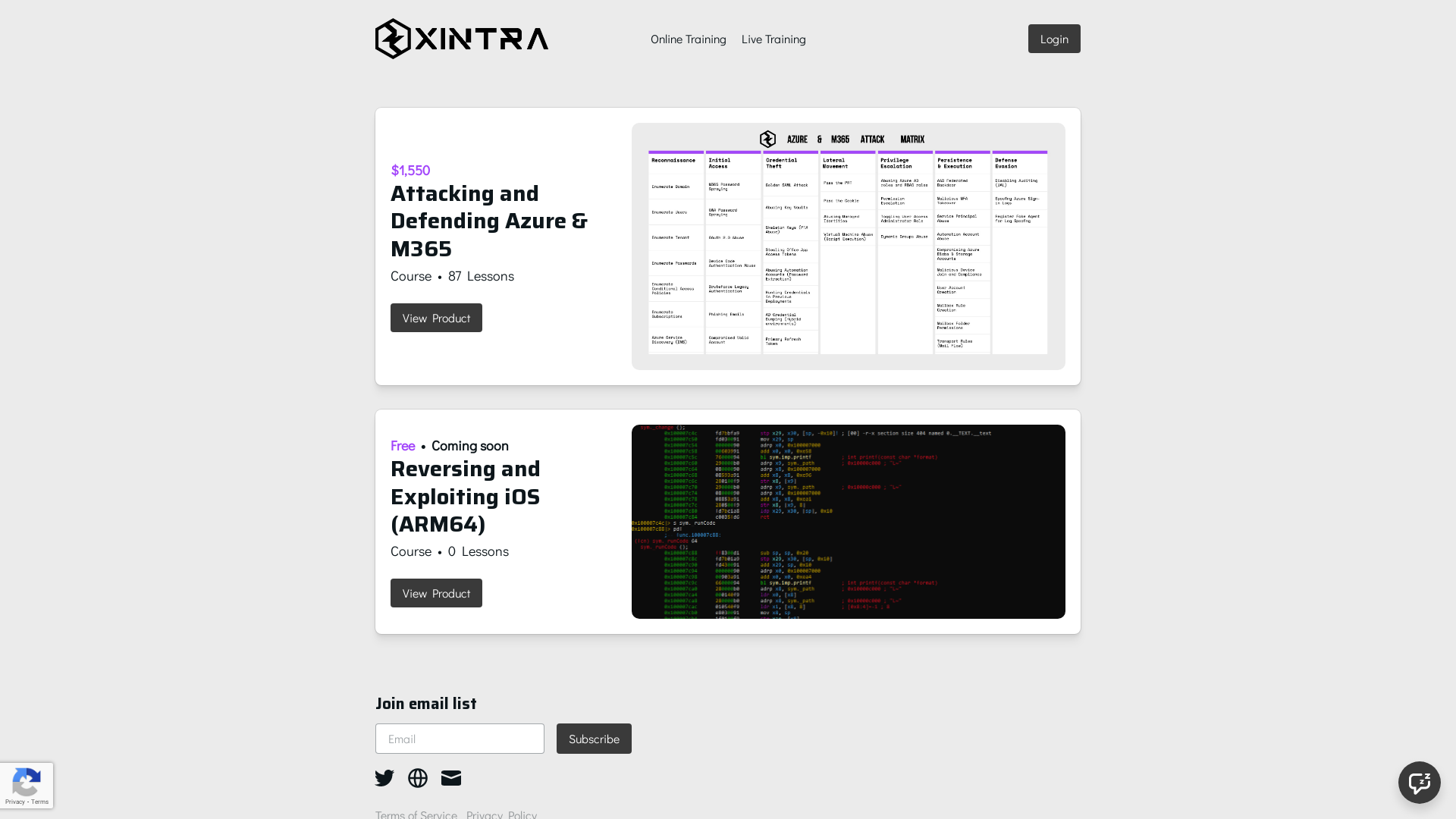The width and height of the screenshot is (1456, 819).
Task: View the iOS ARM64 code screenshot thumbnail
Action: [848, 521]
